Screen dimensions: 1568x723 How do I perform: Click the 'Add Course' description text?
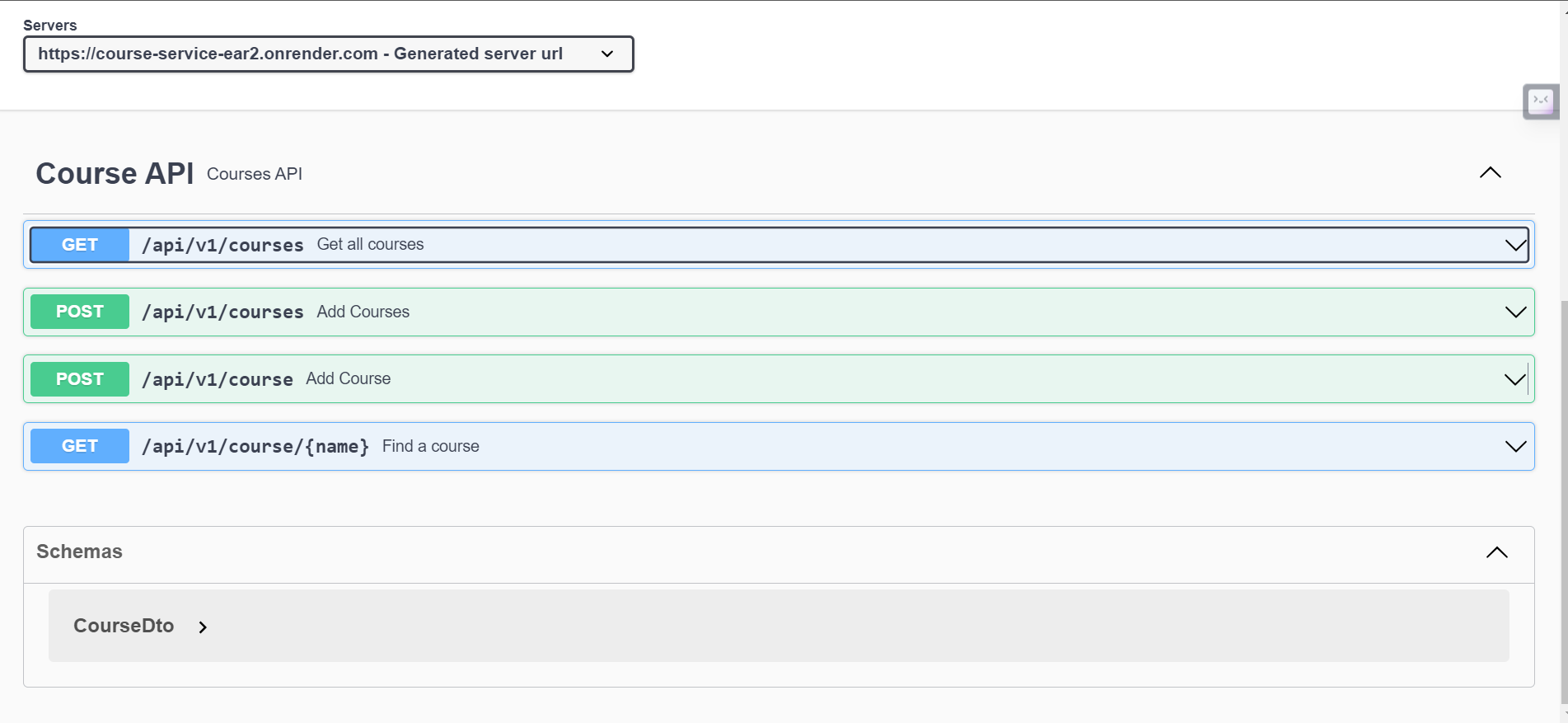pos(349,378)
